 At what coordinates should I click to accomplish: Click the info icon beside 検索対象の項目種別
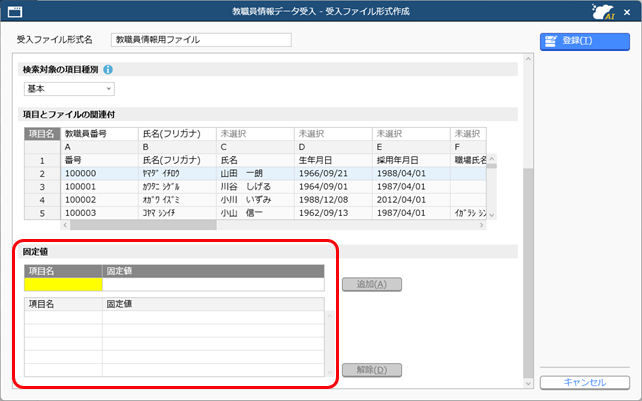pos(108,70)
